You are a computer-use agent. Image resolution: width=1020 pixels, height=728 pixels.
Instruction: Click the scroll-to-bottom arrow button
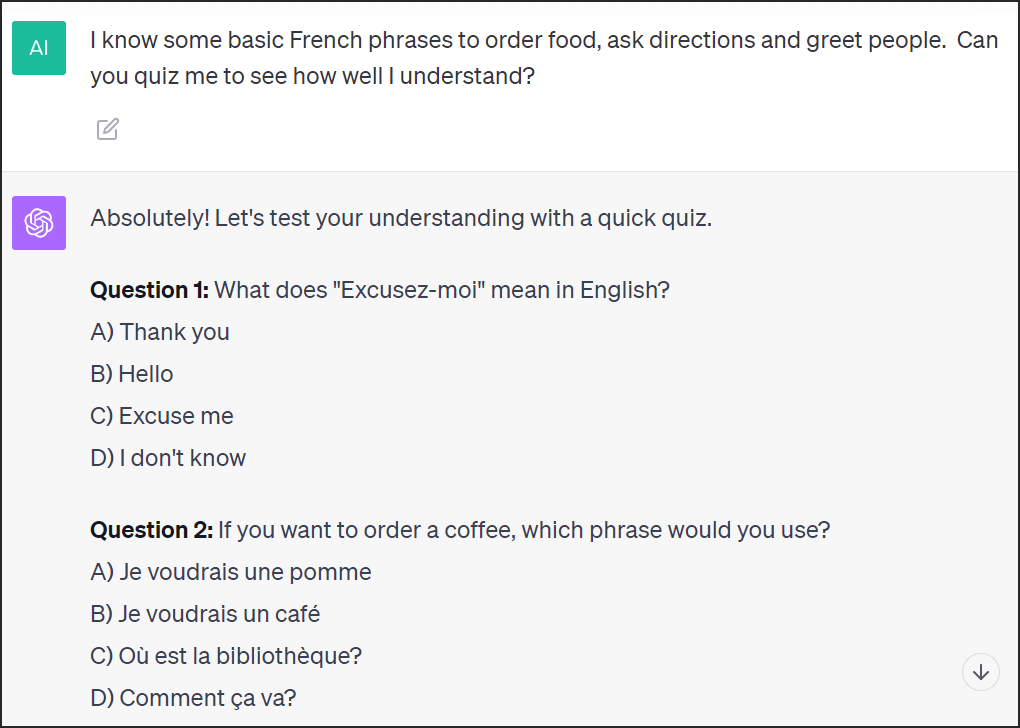[x=980, y=672]
